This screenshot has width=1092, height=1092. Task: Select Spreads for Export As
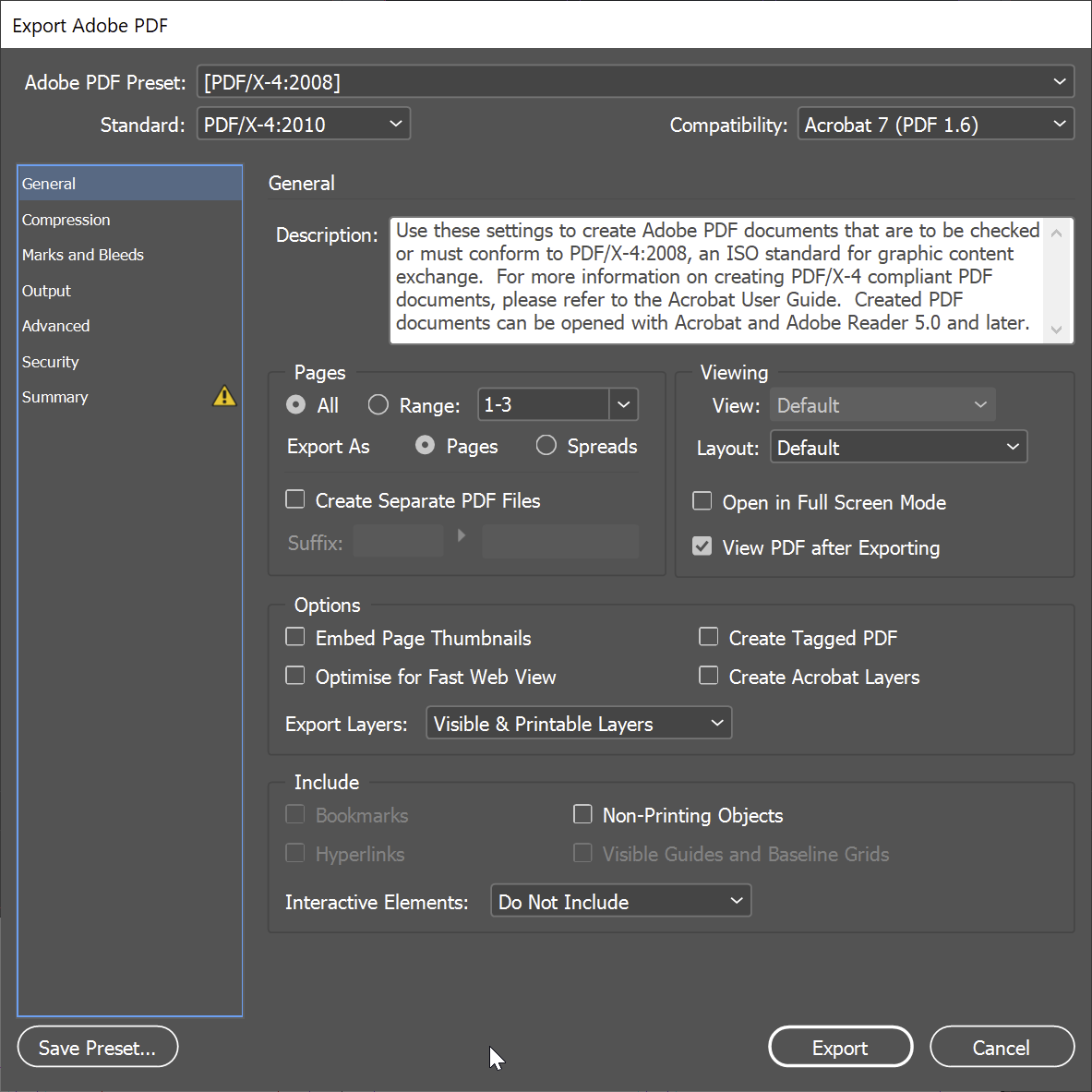[x=546, y=445]
